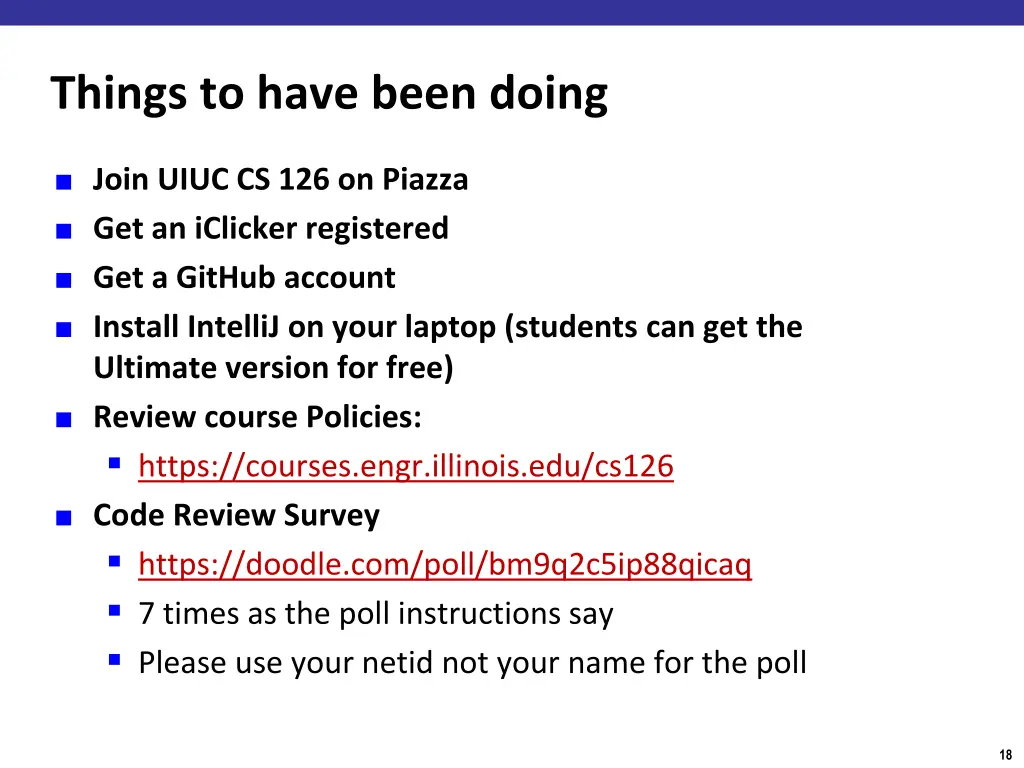Open the doodle.com poll link
This screenshot has height=768, width=1024.
[445, 564]
